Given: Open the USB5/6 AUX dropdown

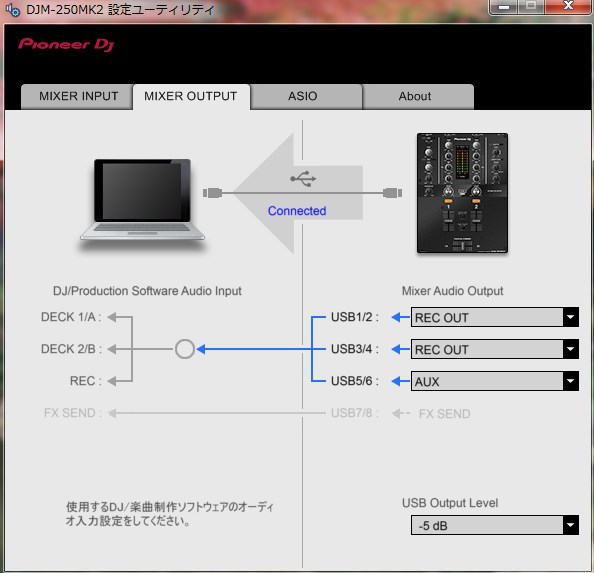Looking at the screenshot, I should [495, 381].
